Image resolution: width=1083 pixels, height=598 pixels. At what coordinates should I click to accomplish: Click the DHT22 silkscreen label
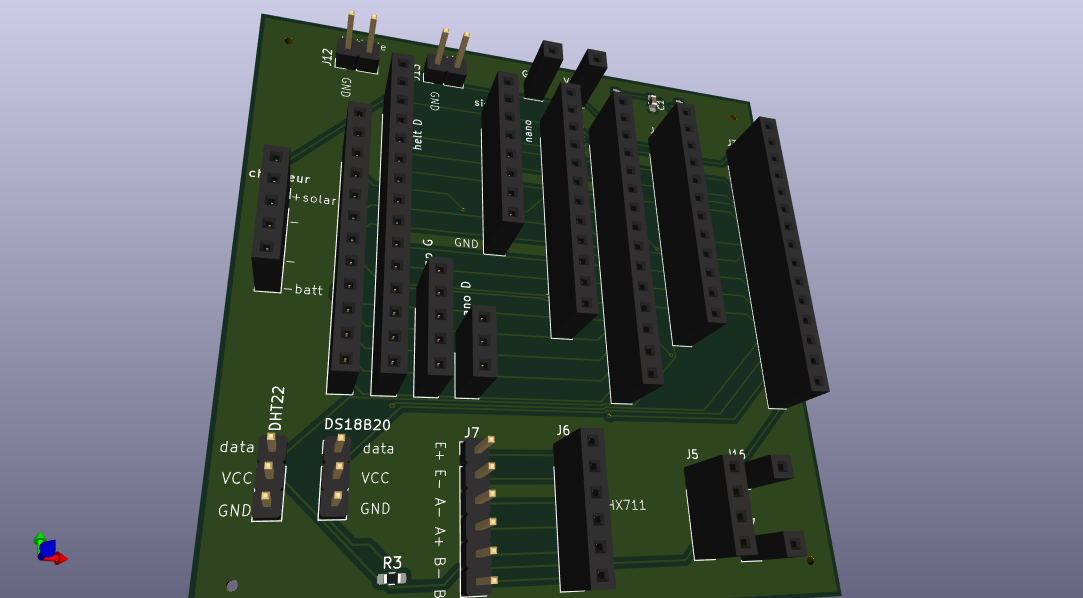click(277, 408)
